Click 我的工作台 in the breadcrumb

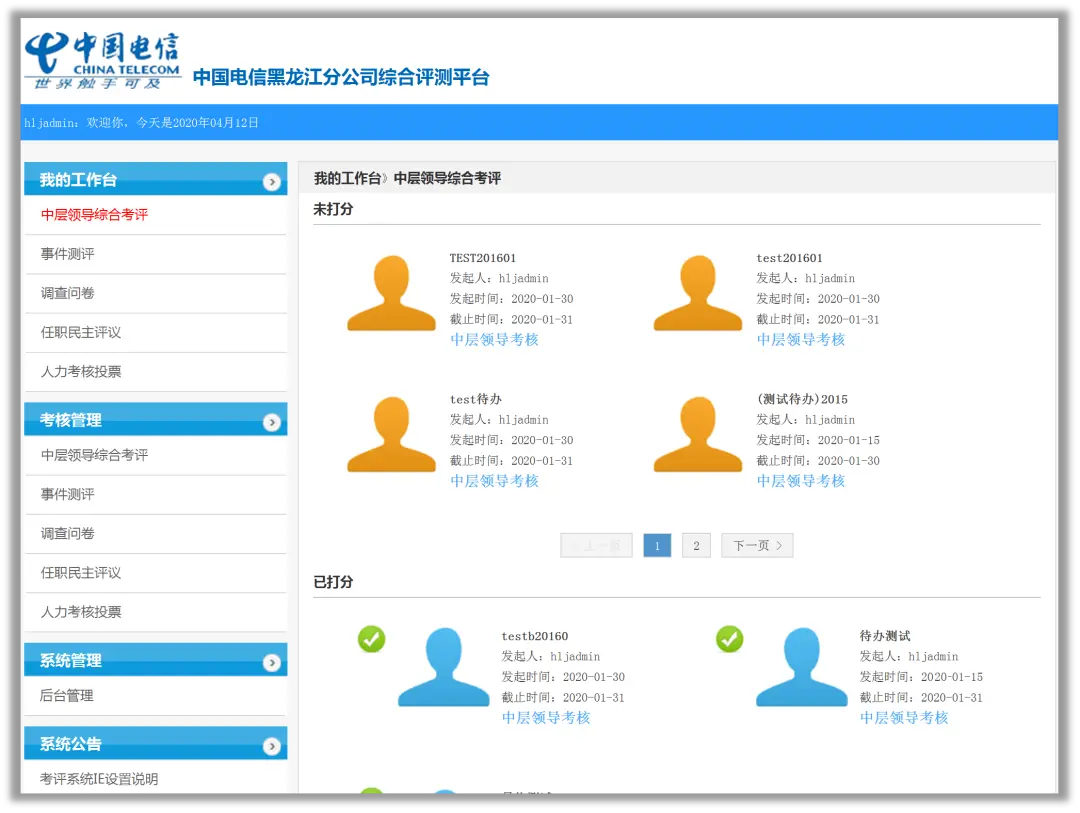point(348,178)
